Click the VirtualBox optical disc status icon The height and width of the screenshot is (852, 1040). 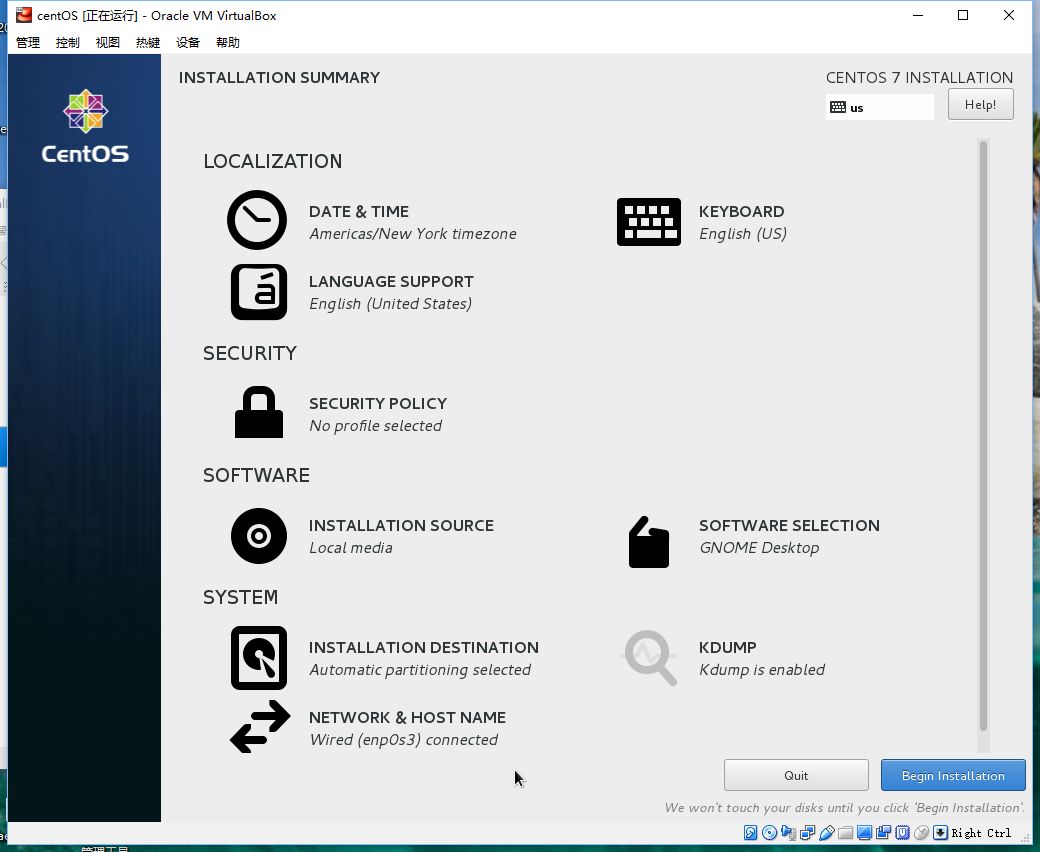click(x=769, y=833)
